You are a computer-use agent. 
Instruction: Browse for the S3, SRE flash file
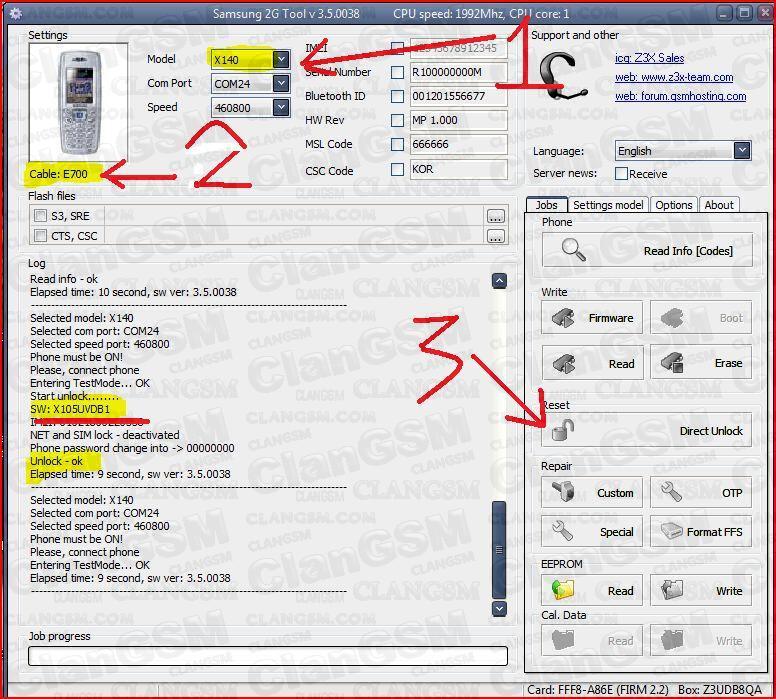(x=495, y=216)
